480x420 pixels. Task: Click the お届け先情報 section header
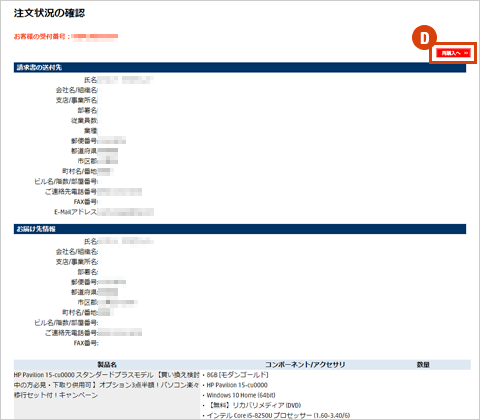pyautogui.click(x=240, y=229)
